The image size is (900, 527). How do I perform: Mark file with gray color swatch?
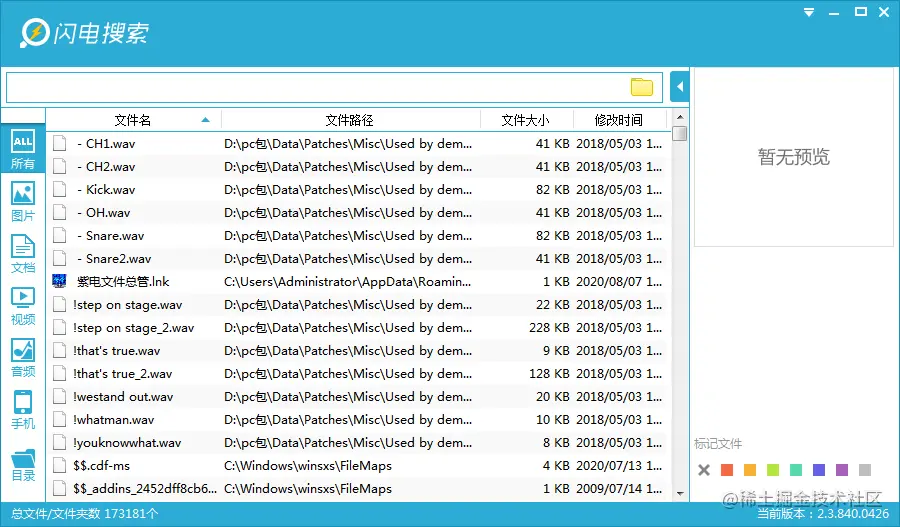[x=865, y=470]
